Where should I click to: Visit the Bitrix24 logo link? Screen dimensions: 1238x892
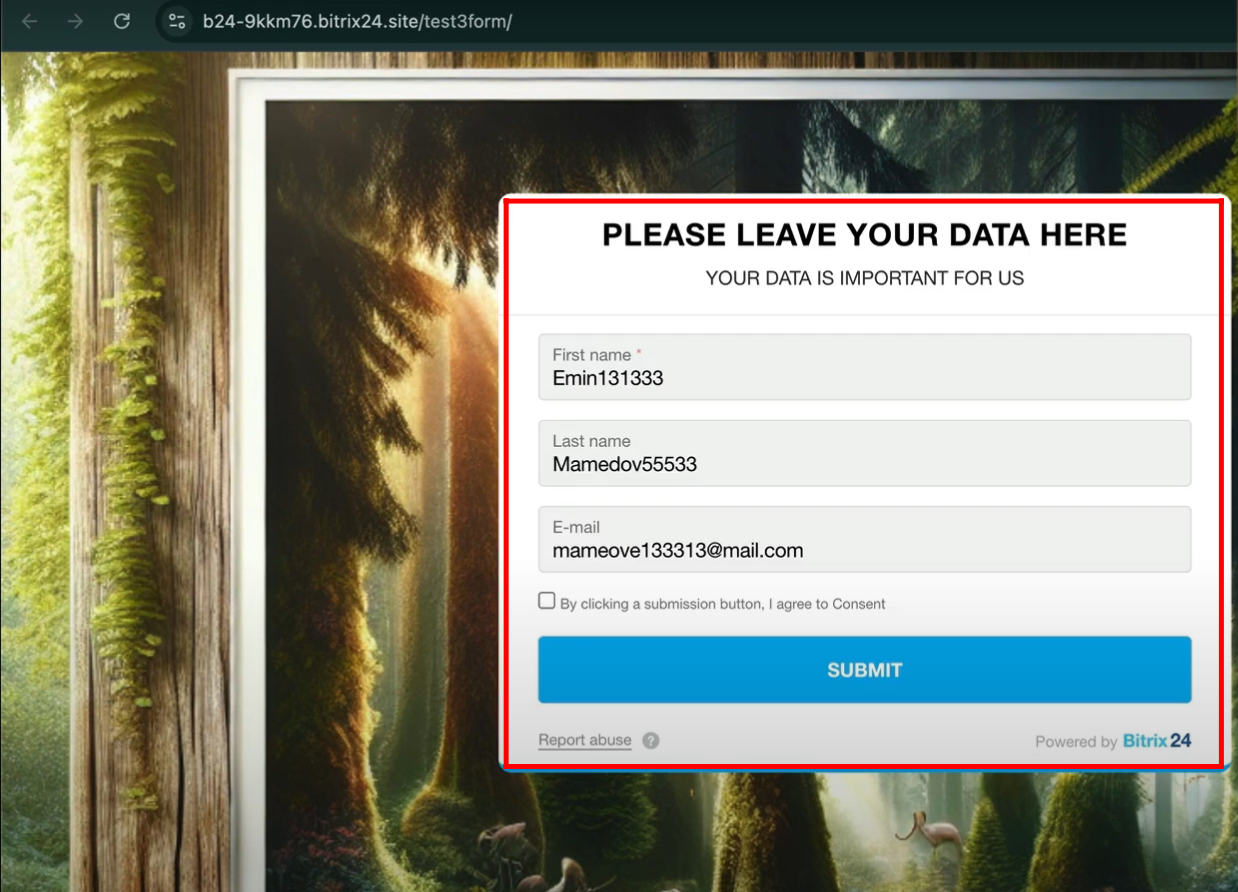pos(1157,741)
